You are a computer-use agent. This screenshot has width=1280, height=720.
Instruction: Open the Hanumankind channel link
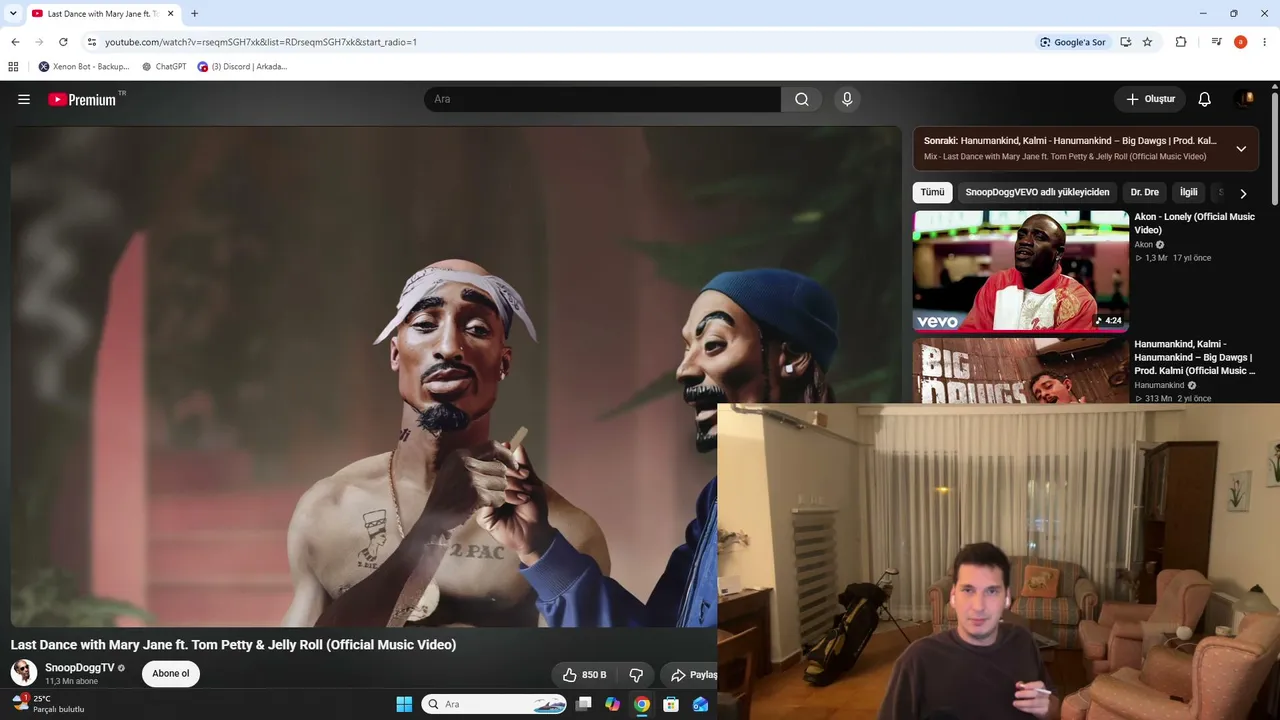click(x=1159, y=385)
